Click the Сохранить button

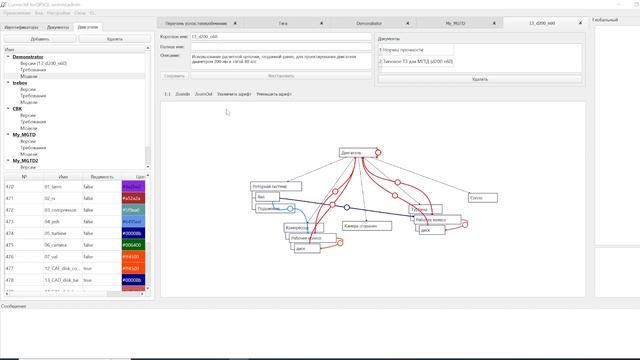click(174, 76)
